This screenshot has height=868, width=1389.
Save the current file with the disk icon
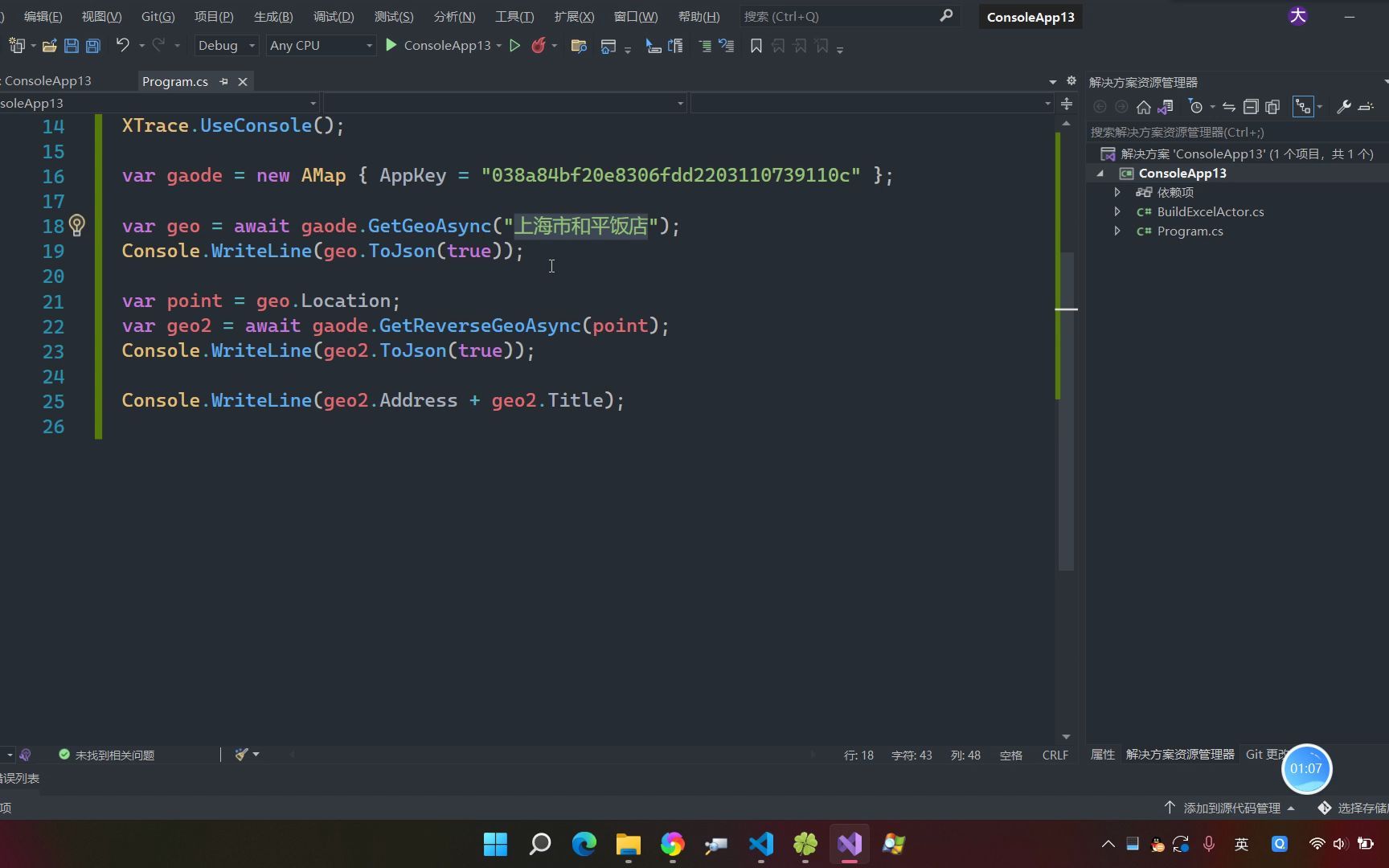(x=72, y=46)
